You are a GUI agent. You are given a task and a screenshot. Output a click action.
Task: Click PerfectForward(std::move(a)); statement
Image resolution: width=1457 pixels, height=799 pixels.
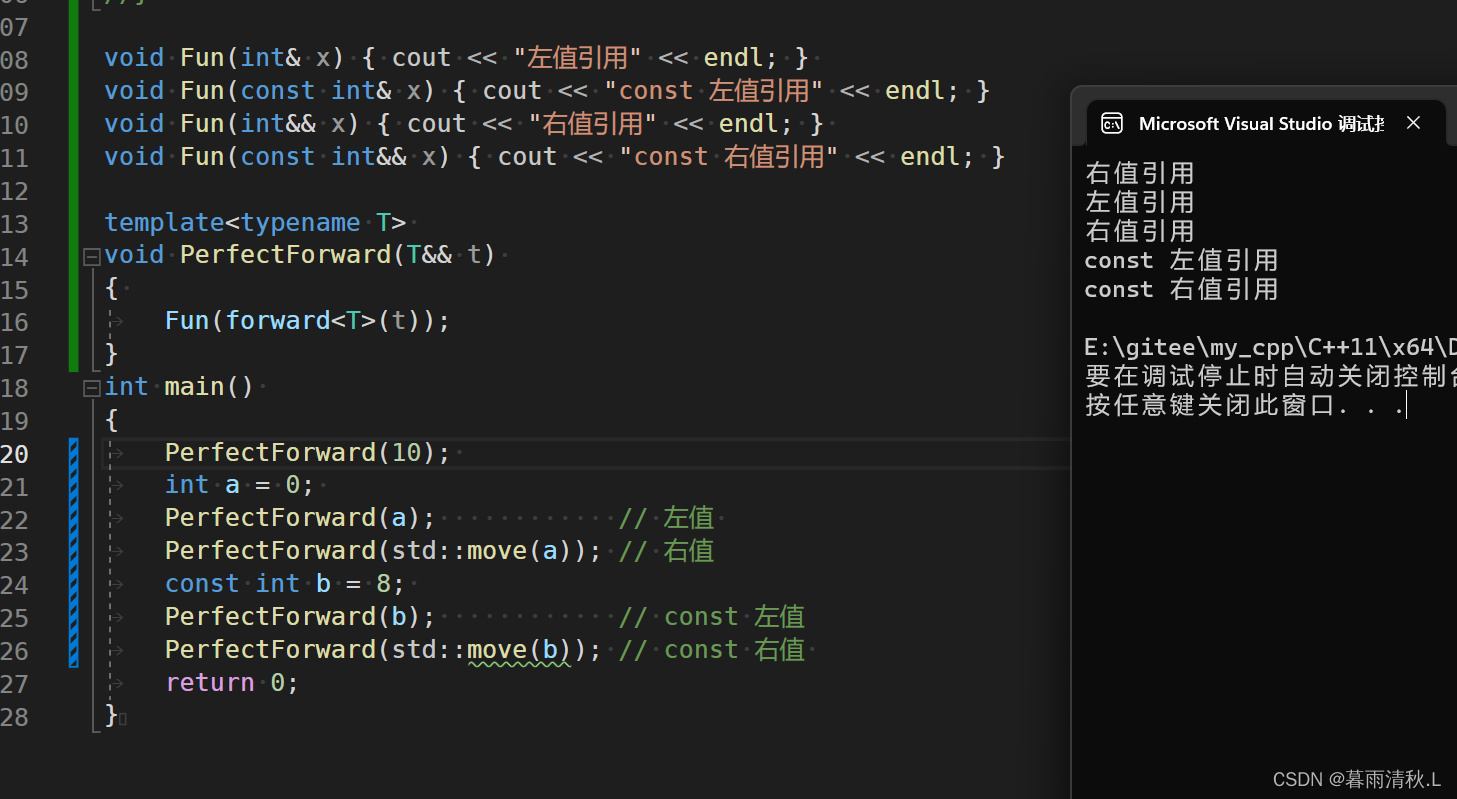pos(384,551)
